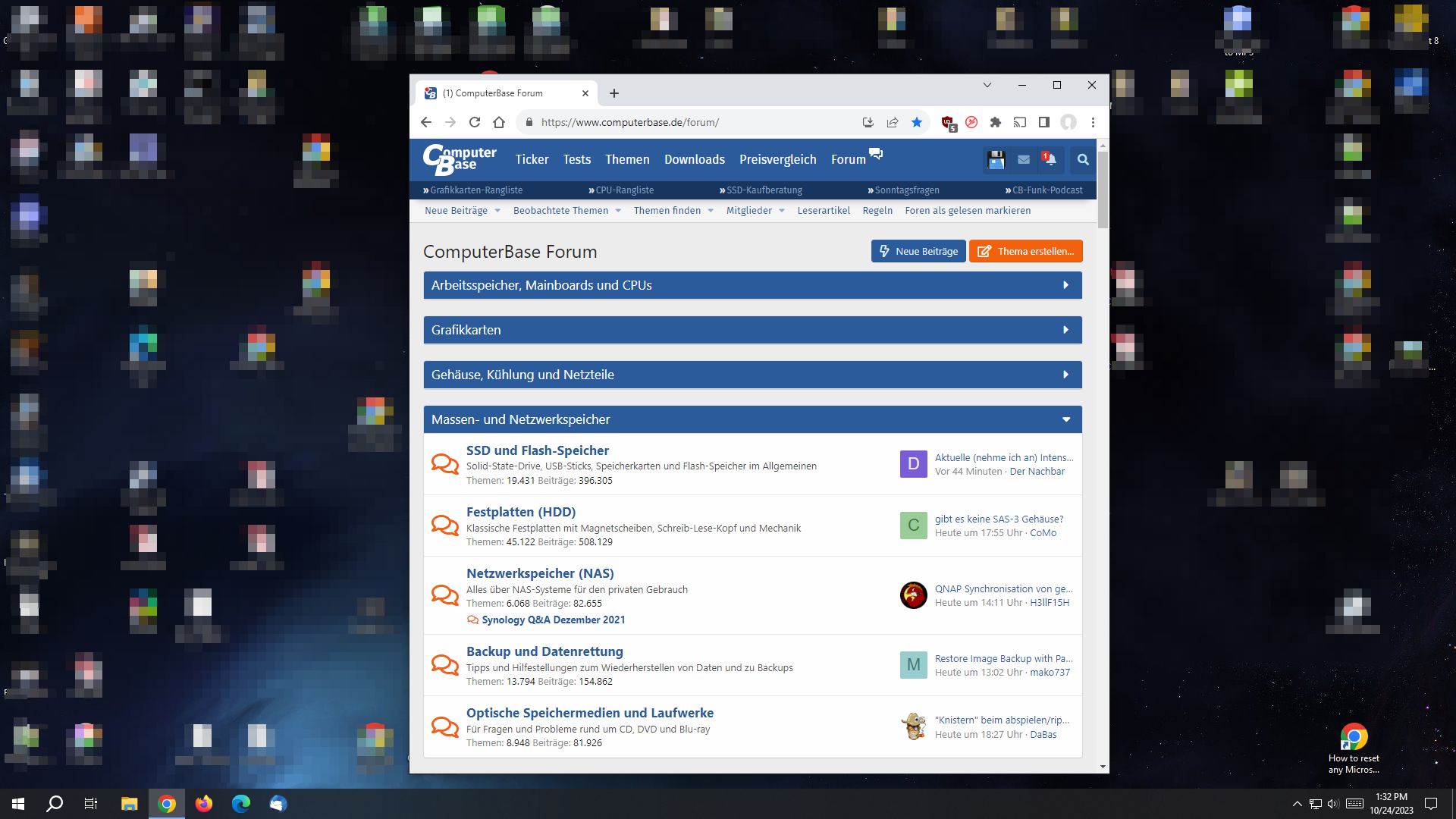This screenshot has height=819, width=1456.
Task: Expand the Grafikkarten category arrow
Action: (1065, 330)
